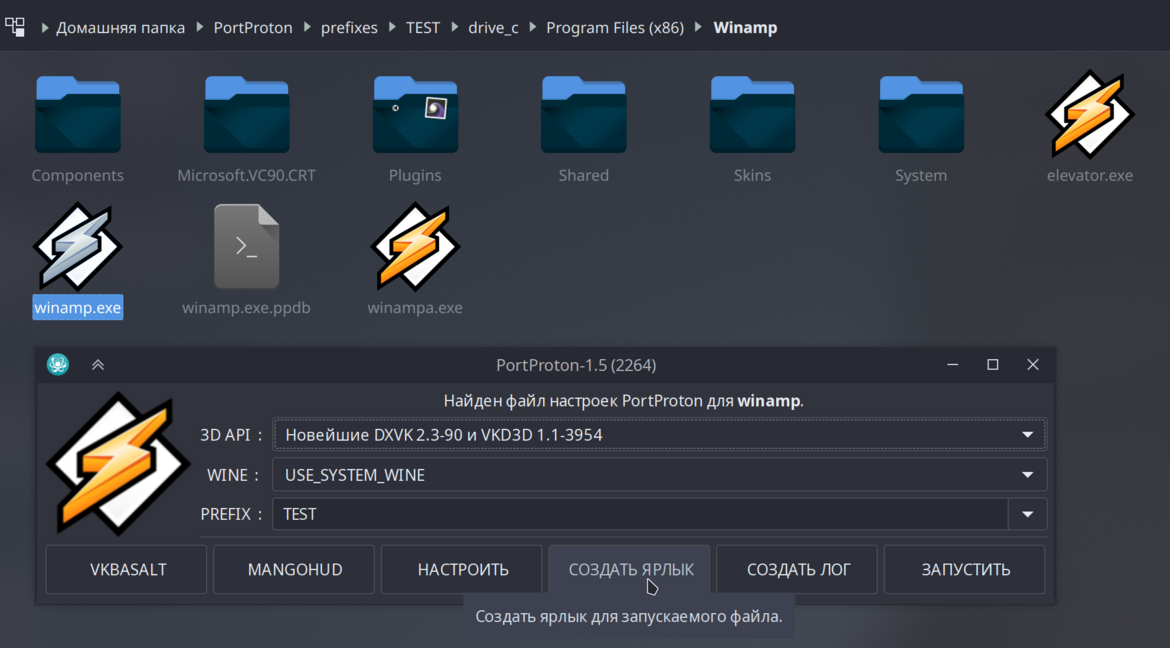The height and width of the screenshot is (648, 1170).
Task: Minimize the PortProton window
Action: click(953, 364)
